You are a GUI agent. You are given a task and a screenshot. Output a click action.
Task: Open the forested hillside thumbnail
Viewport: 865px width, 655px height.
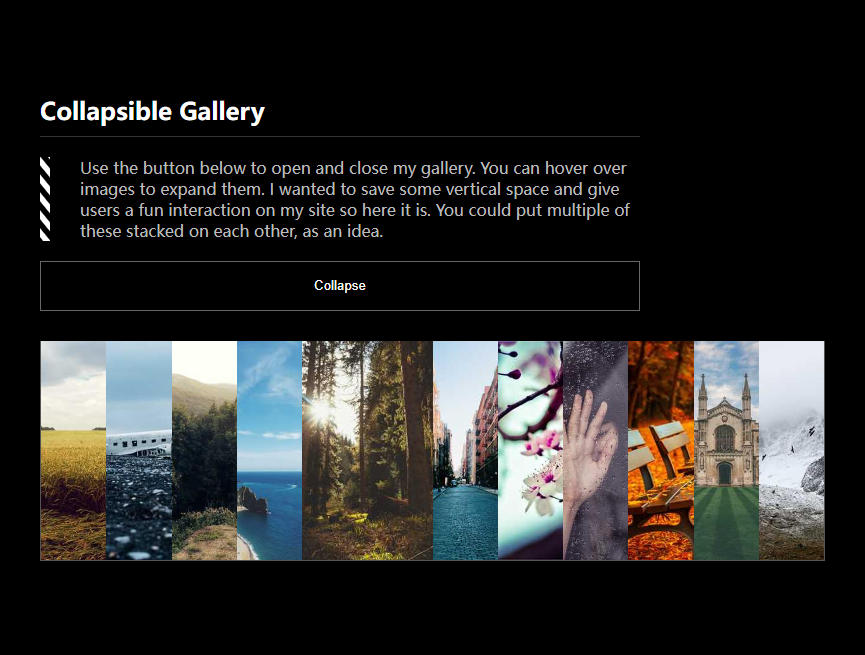(205, 450)
